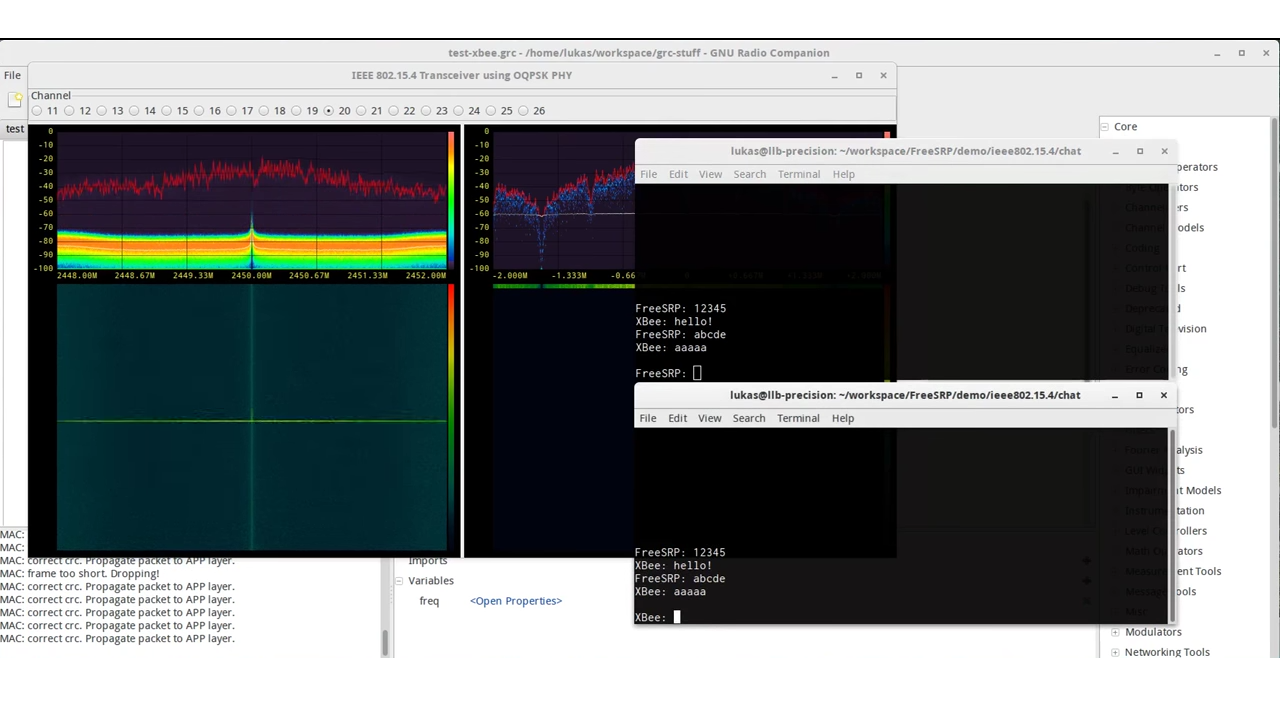Click the Open Properties link for freq
This screenshot has width=1280, height=720.
pyautogui.click(x=515, y=600)
